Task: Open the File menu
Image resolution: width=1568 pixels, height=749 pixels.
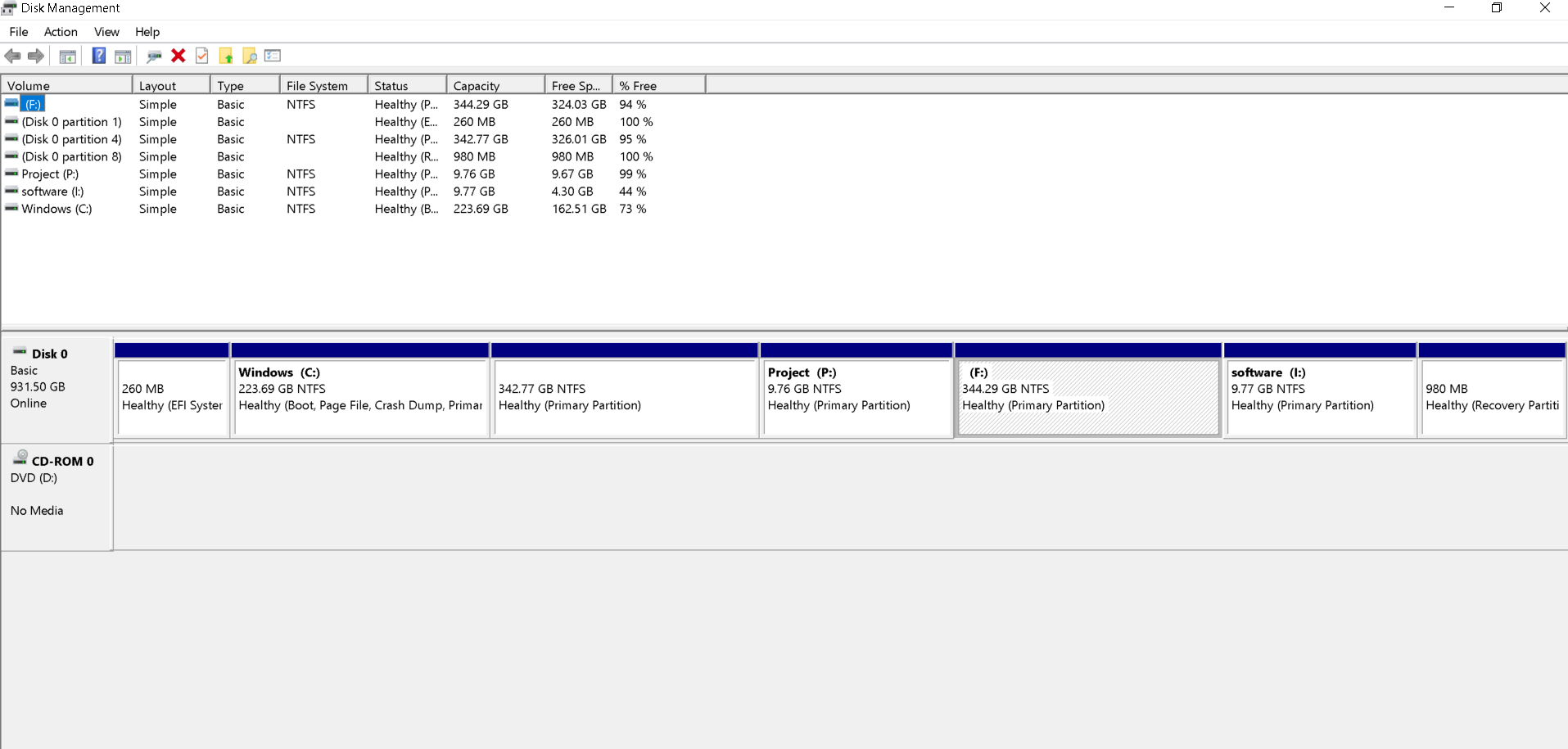Action: tap(18, 32)
